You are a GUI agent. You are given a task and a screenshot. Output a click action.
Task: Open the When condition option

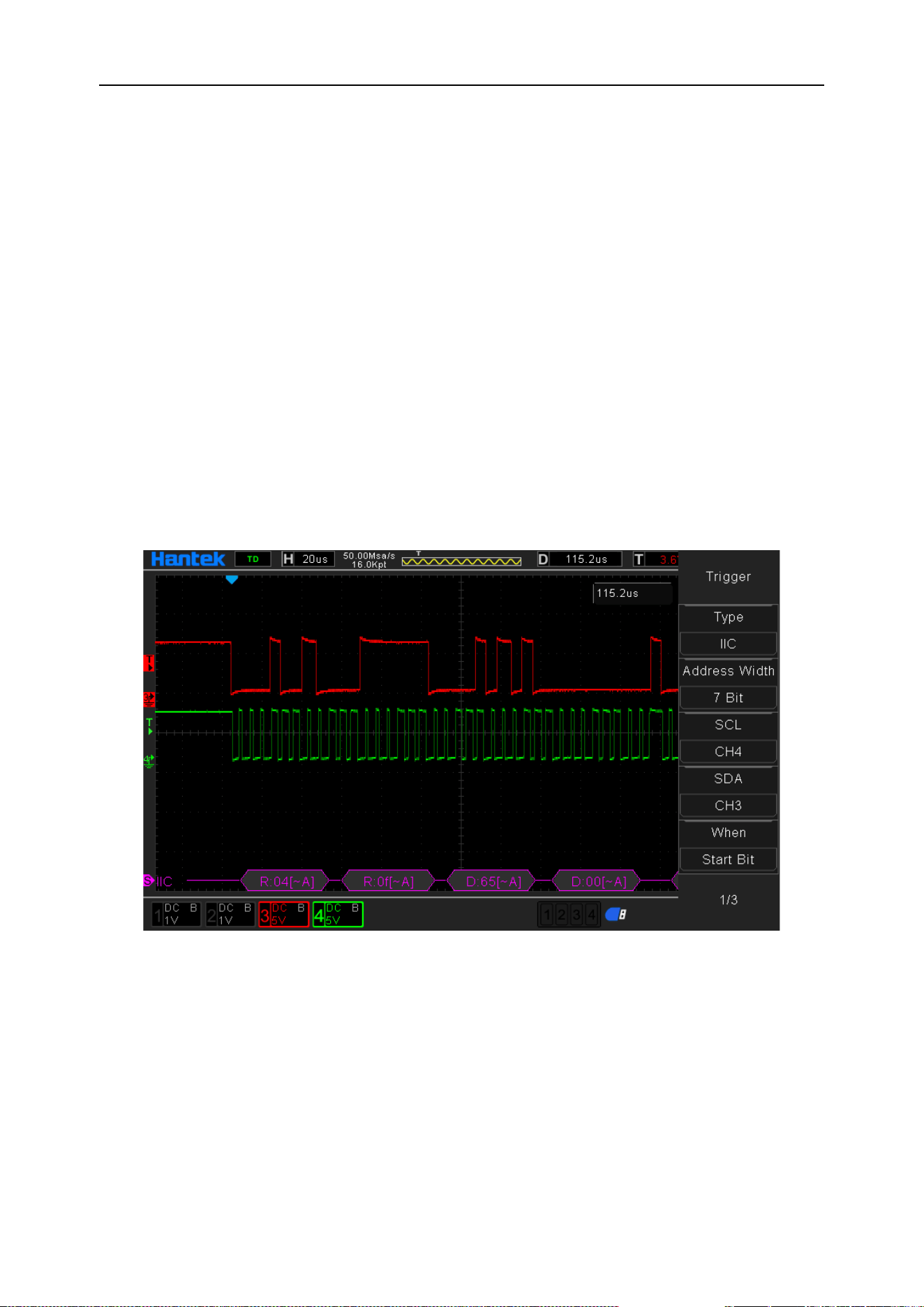[728, 832]
